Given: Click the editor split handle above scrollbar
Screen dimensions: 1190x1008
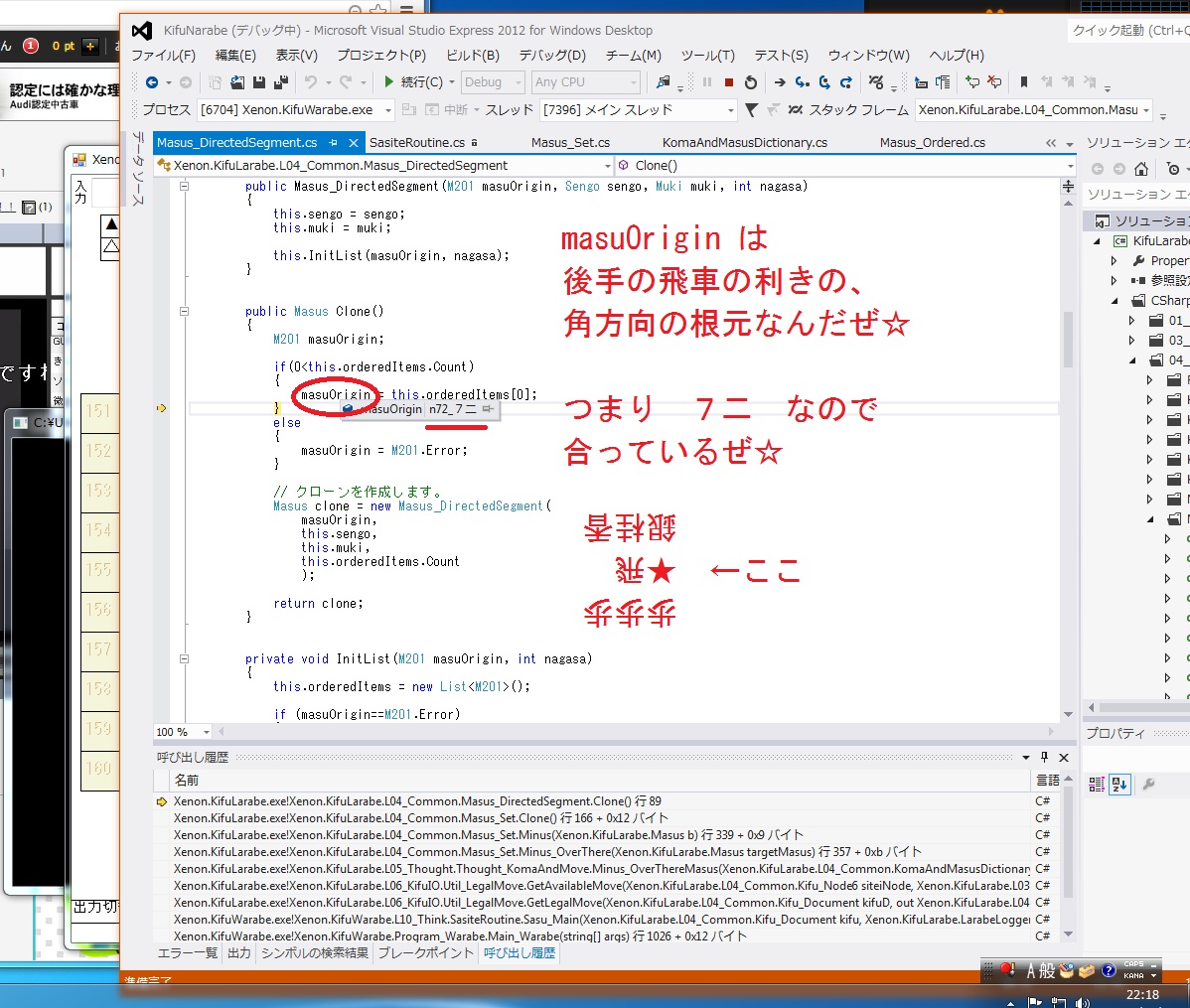Looking at the screenshot, I should pyautogui.click(x=1068, y=186).
